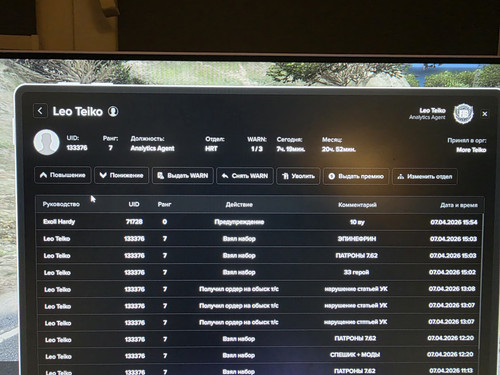Click the Предупреждение action cell
Viewport: 500px width, 375px height.
[x=239, y=222]
